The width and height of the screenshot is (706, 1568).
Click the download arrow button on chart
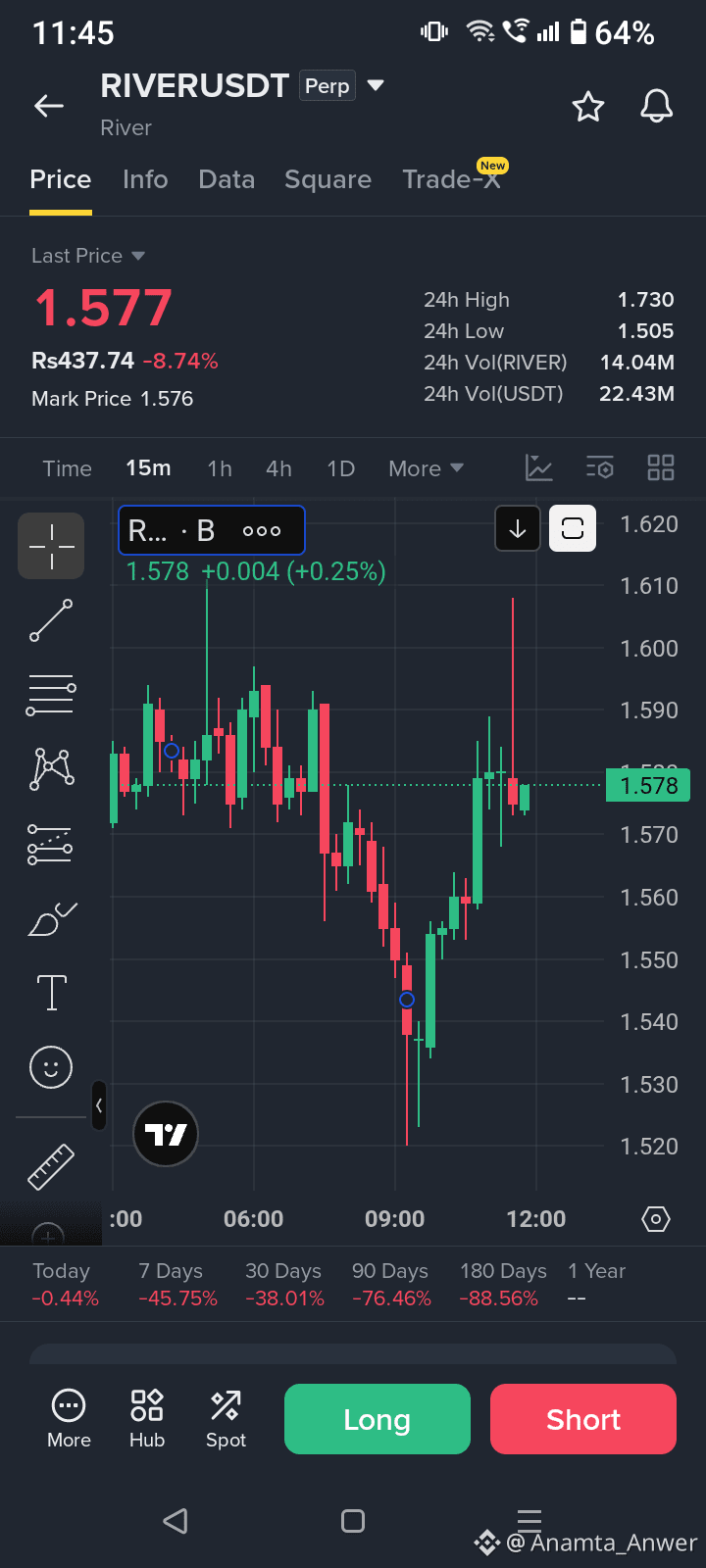point(518,529)
